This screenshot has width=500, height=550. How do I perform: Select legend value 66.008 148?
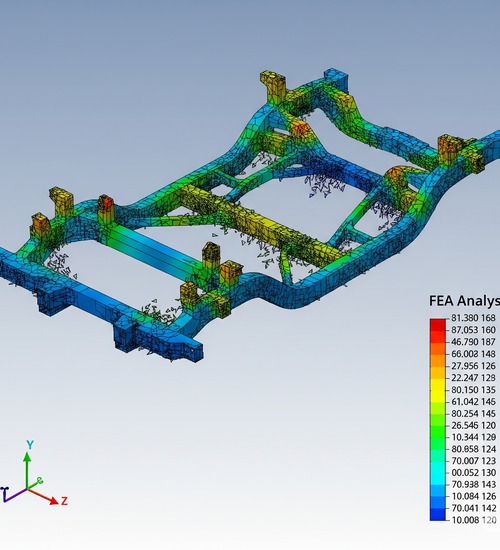point(473,354)
